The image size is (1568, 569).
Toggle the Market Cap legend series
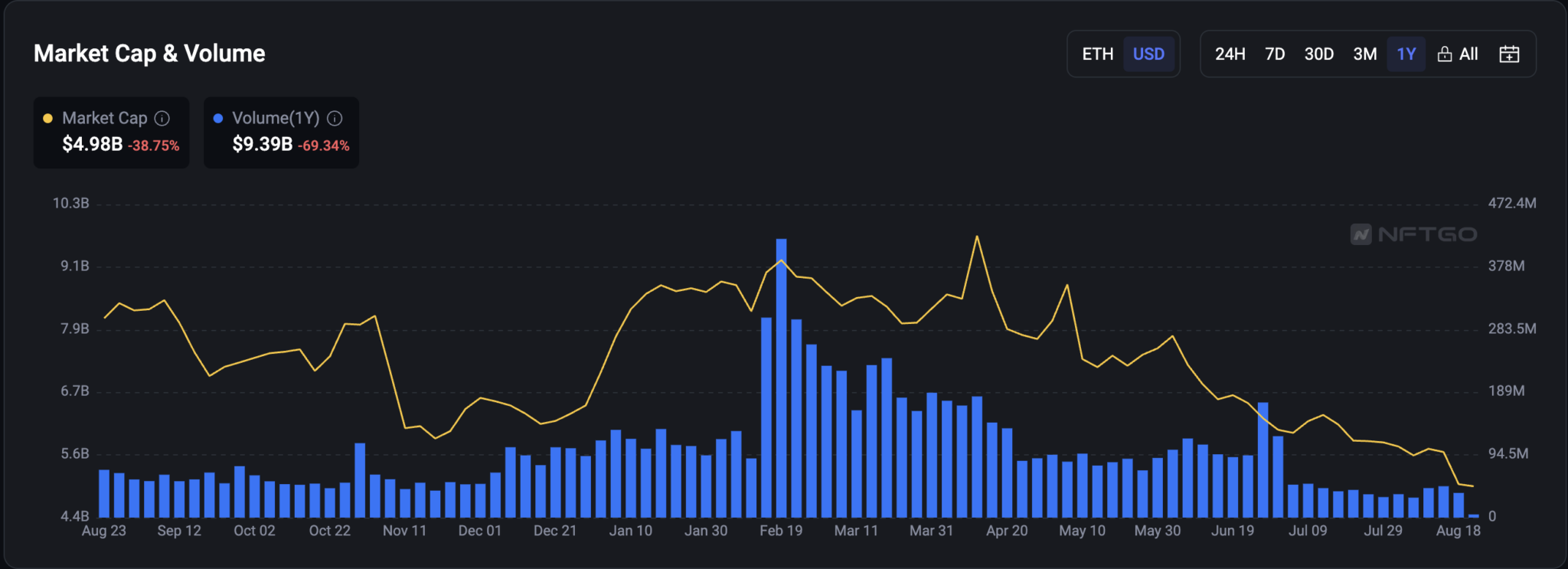(x=104, y=118)
